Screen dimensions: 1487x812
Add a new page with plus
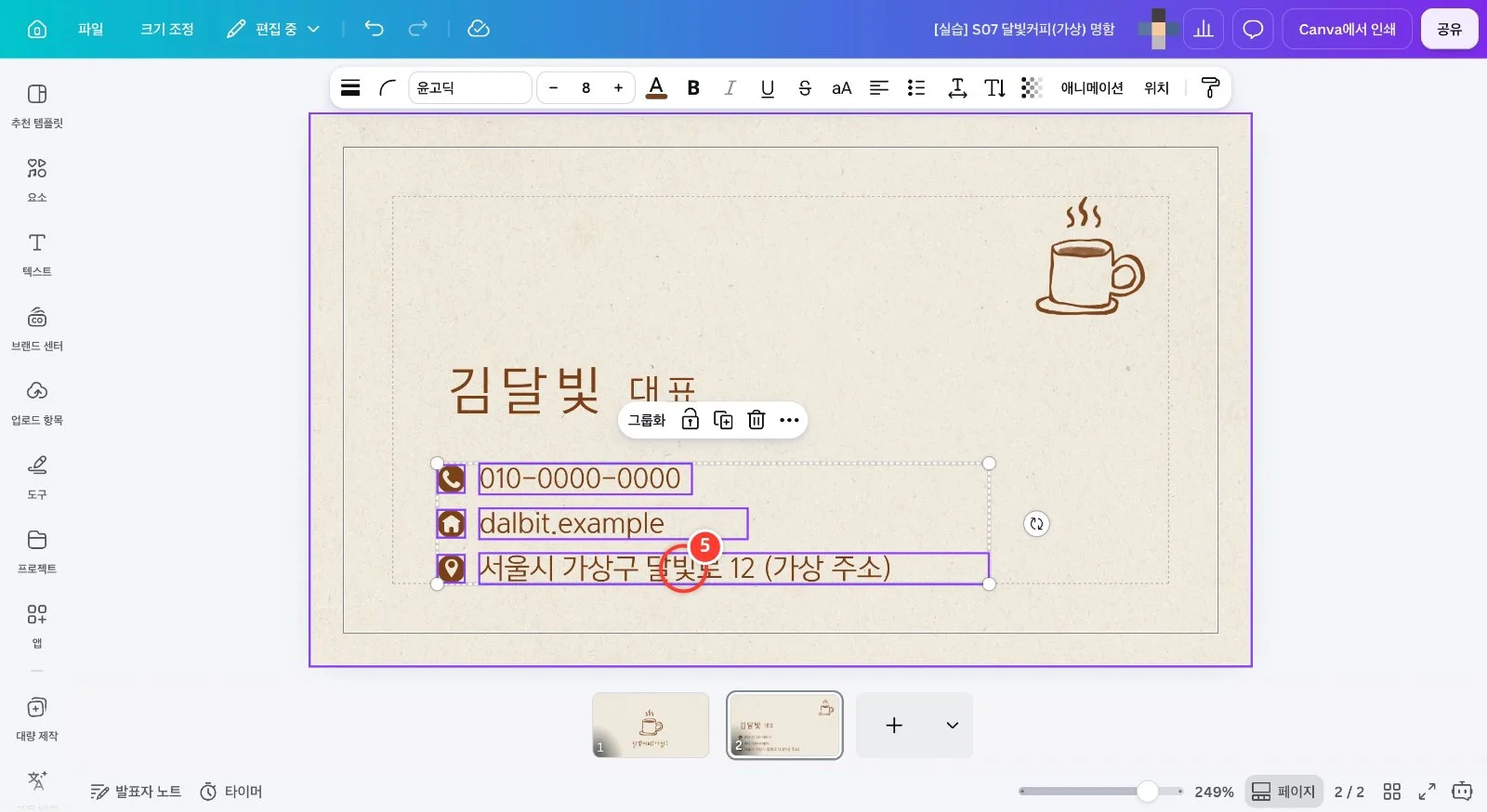click(x=894, y=725)
